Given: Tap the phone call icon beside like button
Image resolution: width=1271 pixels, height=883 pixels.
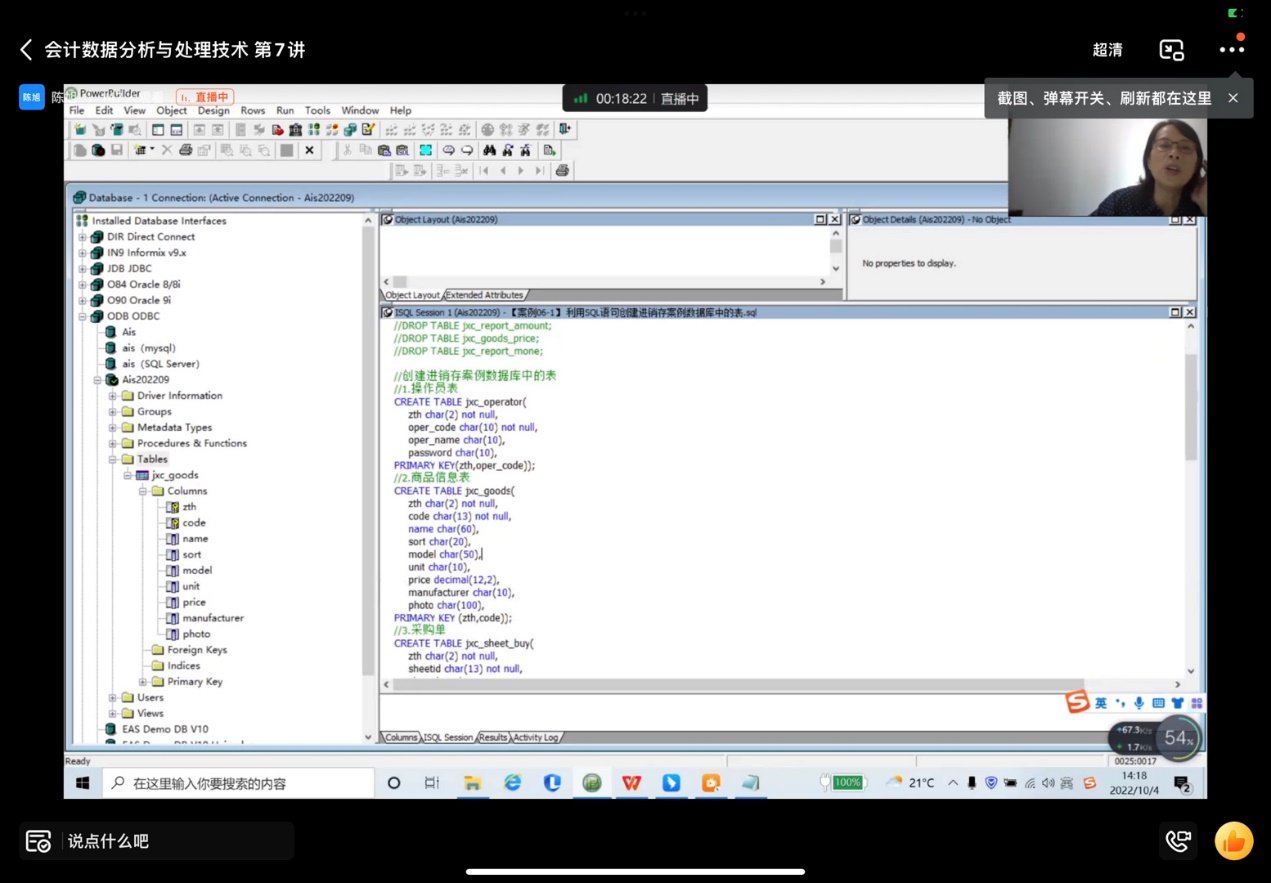Looking at the screenshot, I should [1178, 841].
